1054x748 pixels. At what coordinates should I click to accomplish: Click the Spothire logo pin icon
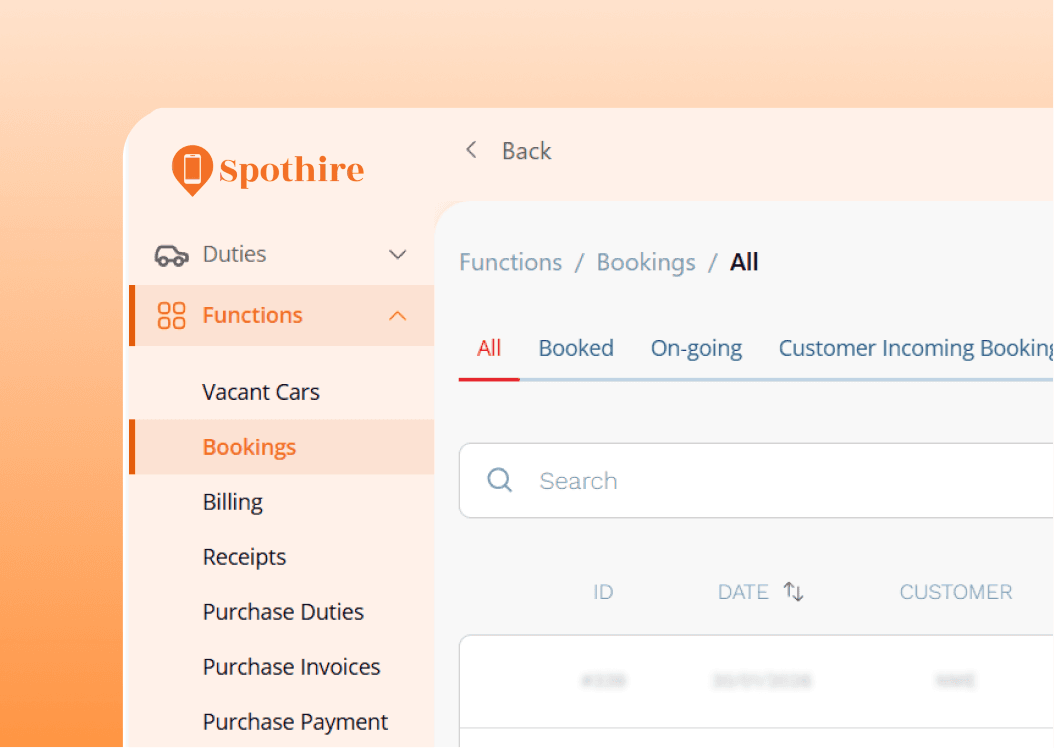(x=192, y=169)
